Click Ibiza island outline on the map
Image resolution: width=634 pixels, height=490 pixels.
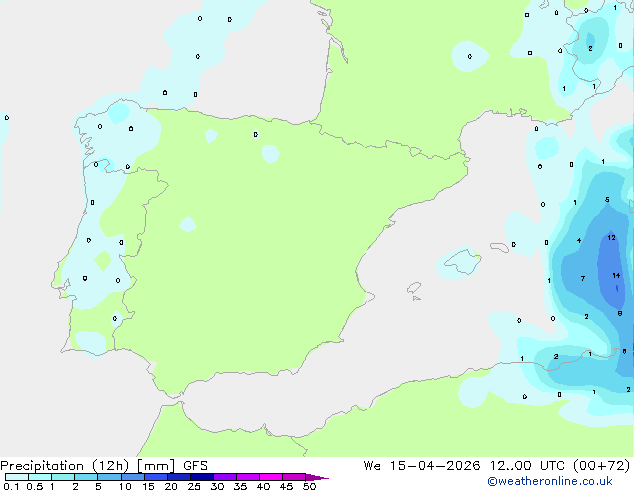(414, 288)
